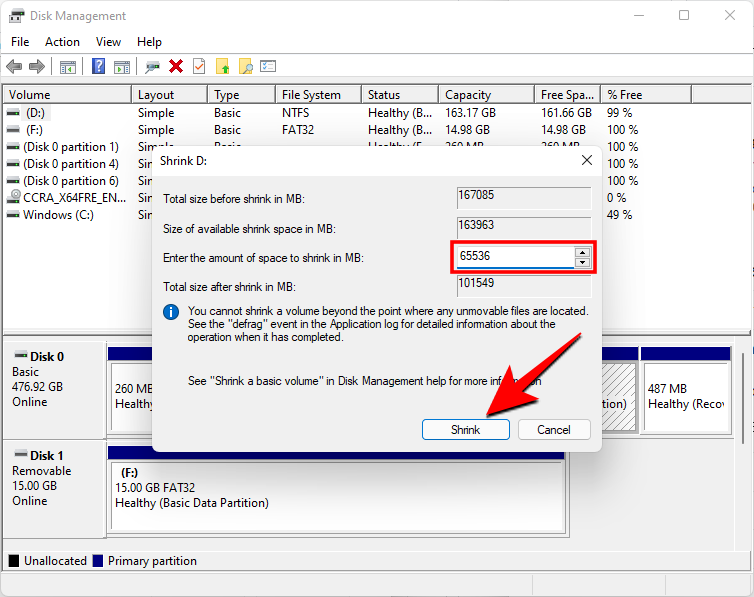Viewport: 754px width, 597px height.
Task: Click the Show/Hide Console Tree toolbar icon
Action: pos(68,66)
